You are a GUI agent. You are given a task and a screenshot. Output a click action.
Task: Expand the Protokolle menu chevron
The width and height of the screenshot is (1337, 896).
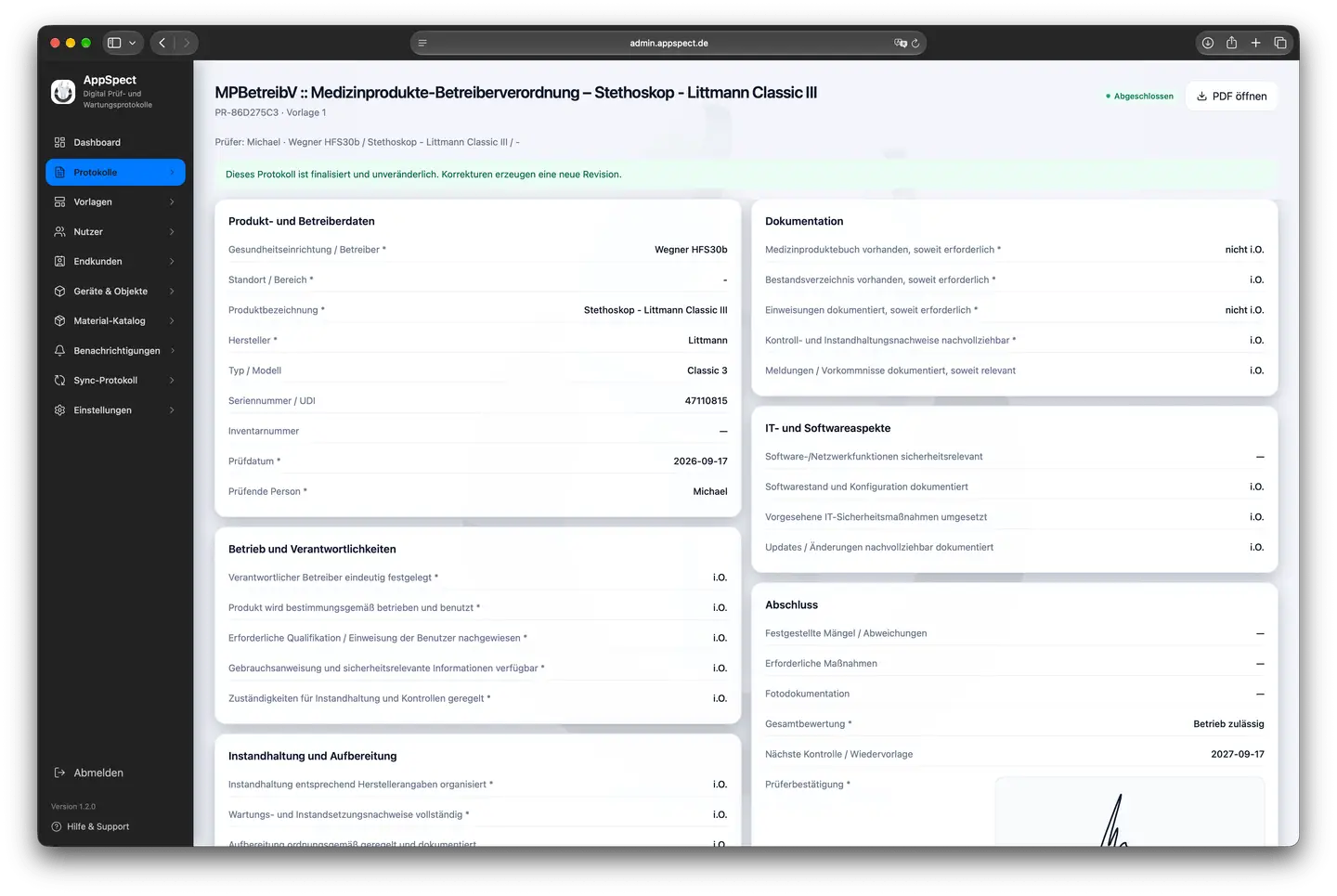coord(172,173)
